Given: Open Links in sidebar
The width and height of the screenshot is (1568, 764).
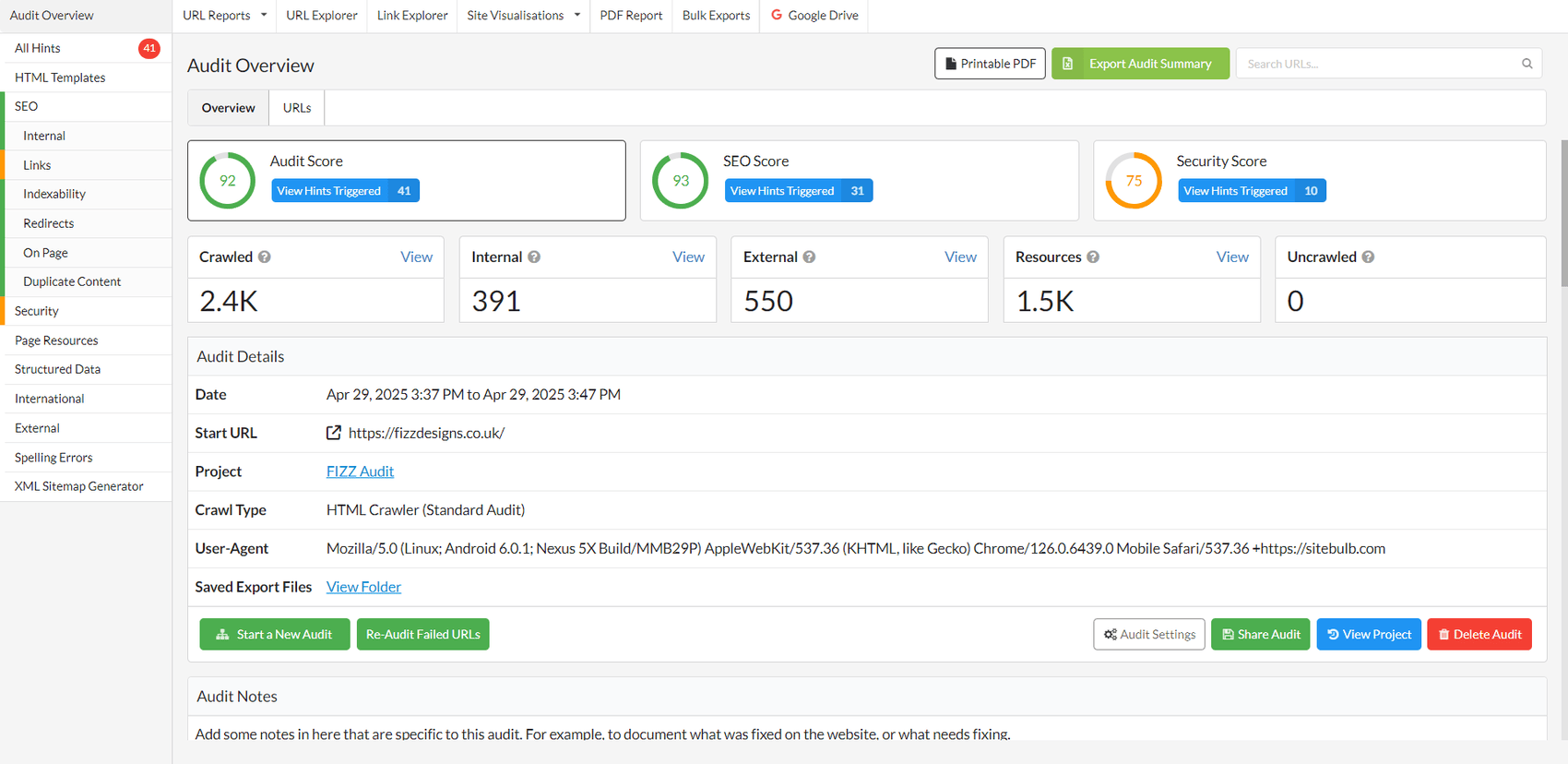Looking at the screenshot, I should pos(86,165).
